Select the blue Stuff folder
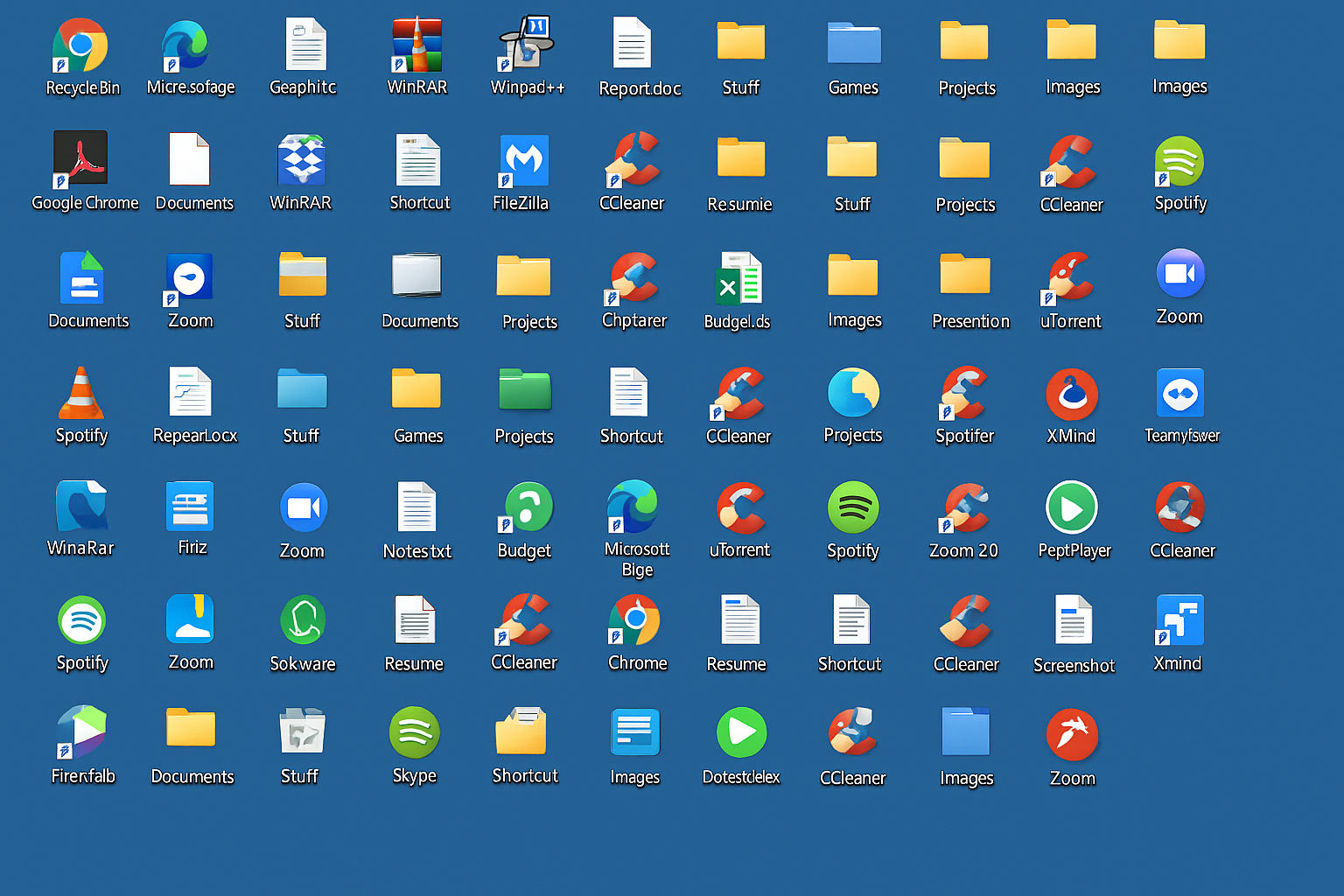The height and width of the screenshot is (896, 1344). pyautogui.click(x=302, y=389)
